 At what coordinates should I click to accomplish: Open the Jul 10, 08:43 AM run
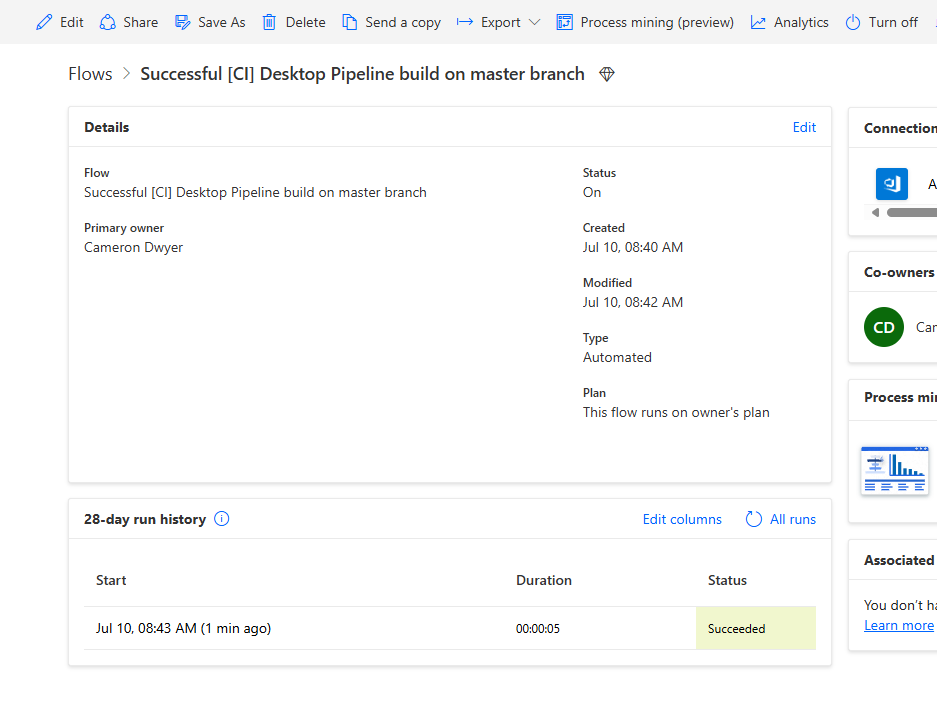click(183, 628)
